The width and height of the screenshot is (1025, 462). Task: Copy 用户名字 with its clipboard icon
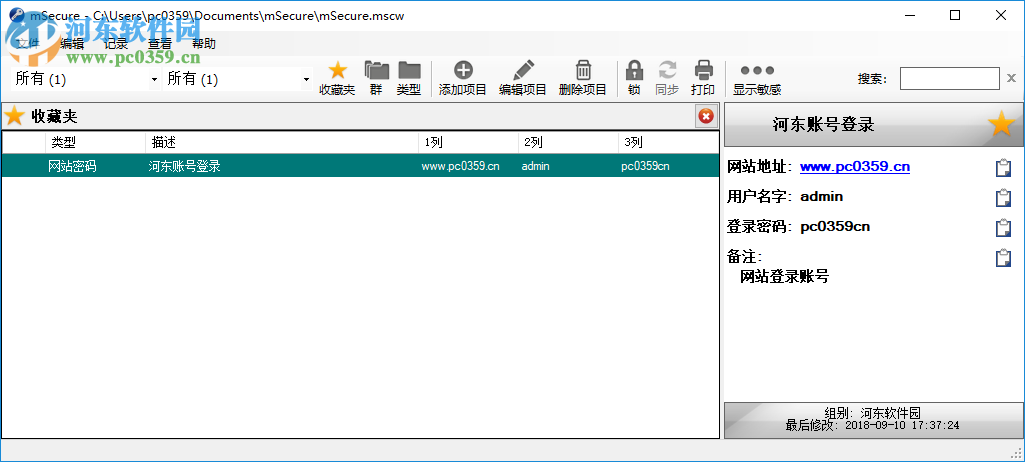pyautogui.click(x=1003, y=198)
